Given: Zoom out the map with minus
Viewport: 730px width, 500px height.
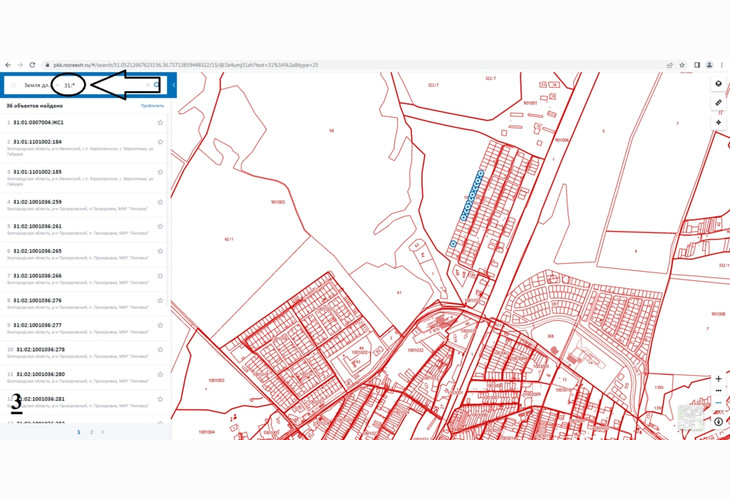Looking at the screenshot, I should point(718,402).
